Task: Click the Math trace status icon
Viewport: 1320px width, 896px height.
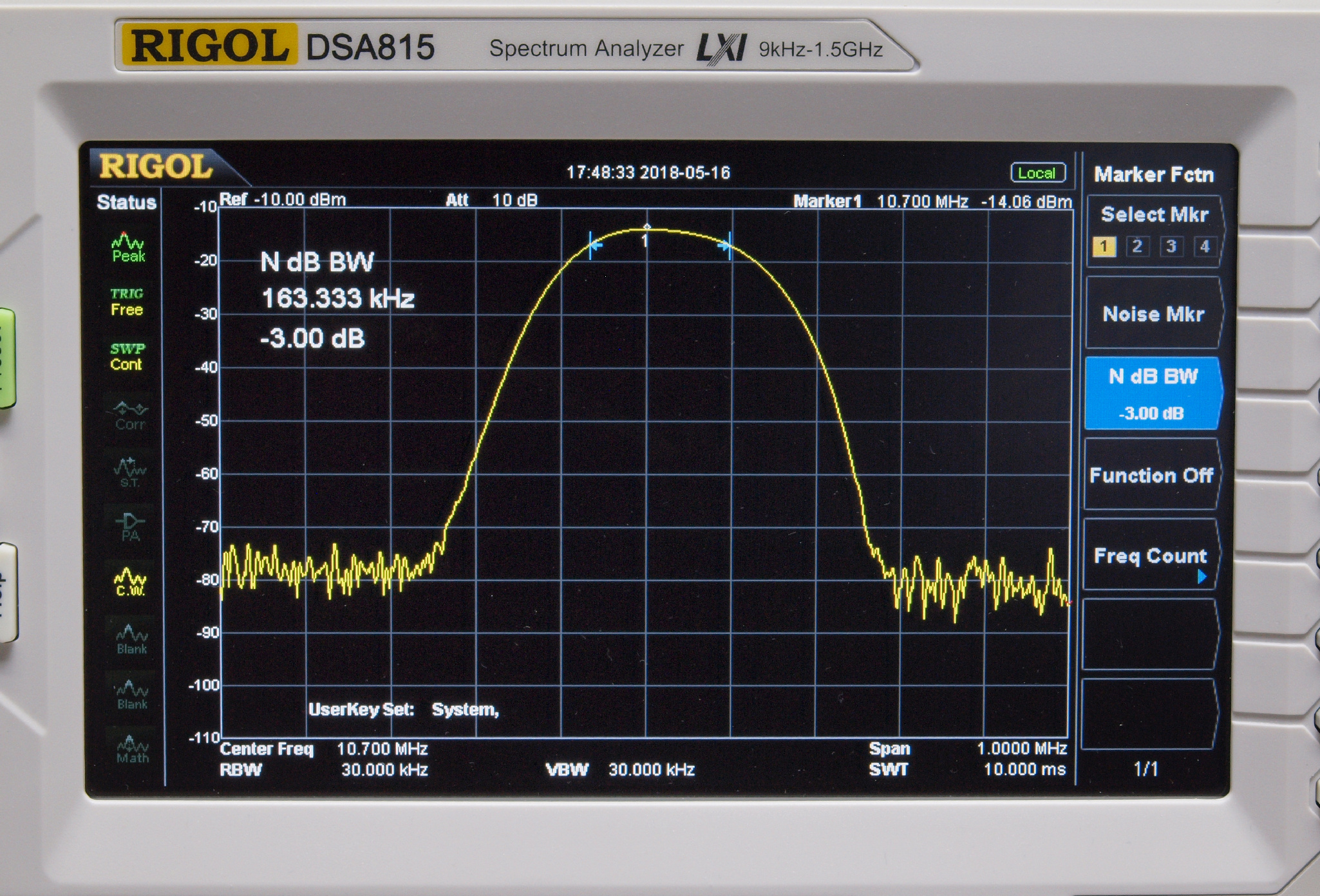Action: point(132,750)
